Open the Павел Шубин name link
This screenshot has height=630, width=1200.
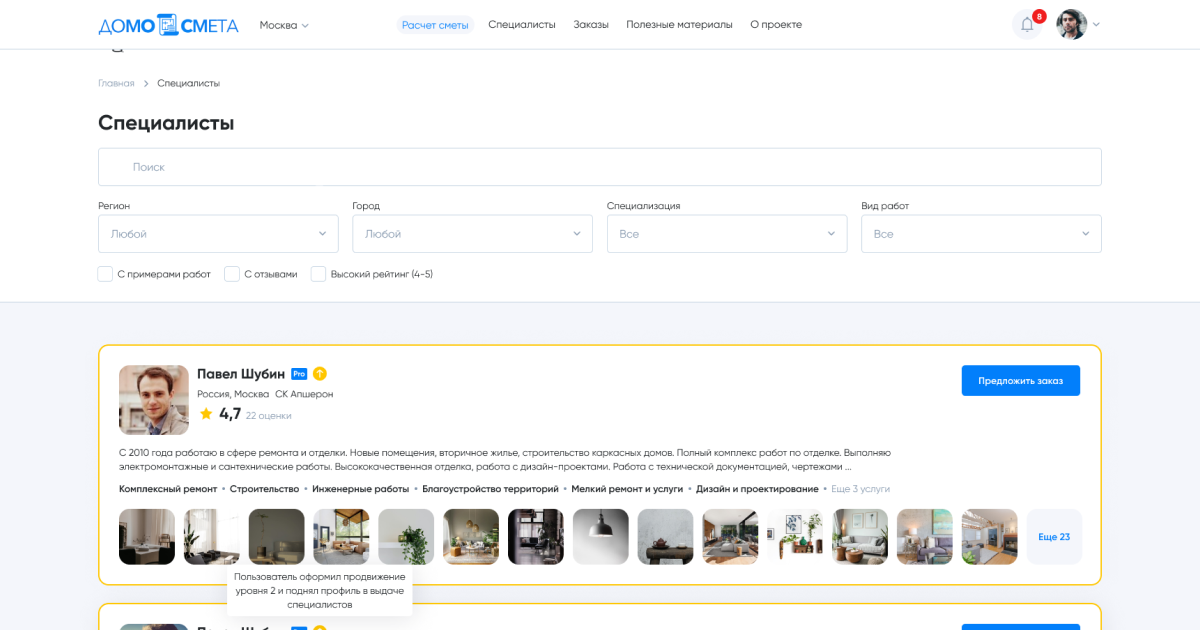point(241,374)
